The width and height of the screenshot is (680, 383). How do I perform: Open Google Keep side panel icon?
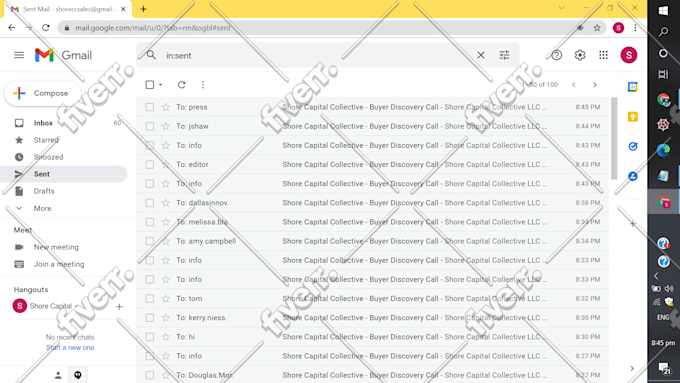click(633, 117)
